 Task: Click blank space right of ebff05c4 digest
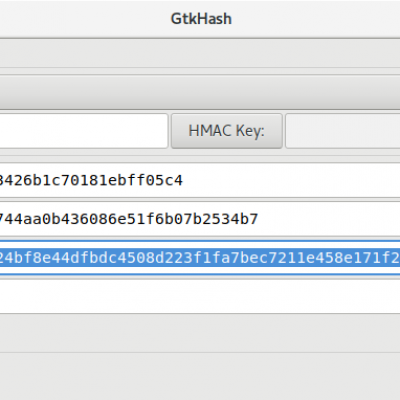click(x=292, y=181)
